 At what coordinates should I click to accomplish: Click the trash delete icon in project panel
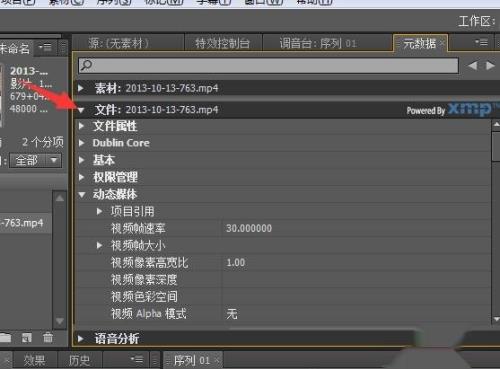48,338
